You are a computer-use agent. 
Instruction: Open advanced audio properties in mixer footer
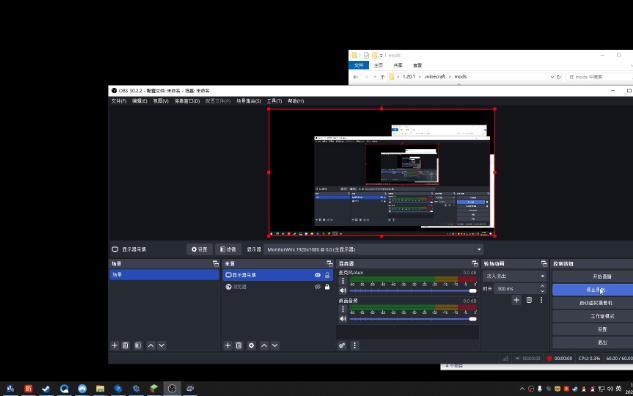click(342, 346)
